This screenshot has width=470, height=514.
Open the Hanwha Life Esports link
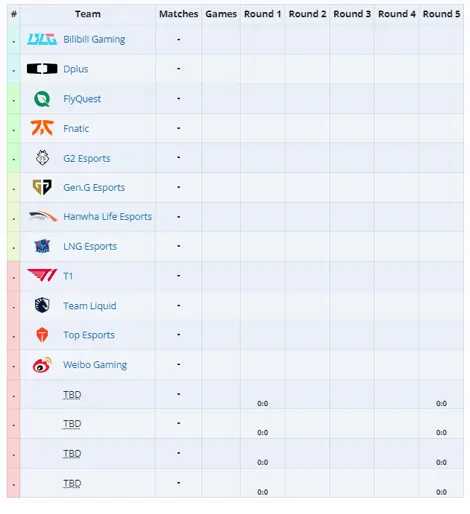click(x=108, y=217)
